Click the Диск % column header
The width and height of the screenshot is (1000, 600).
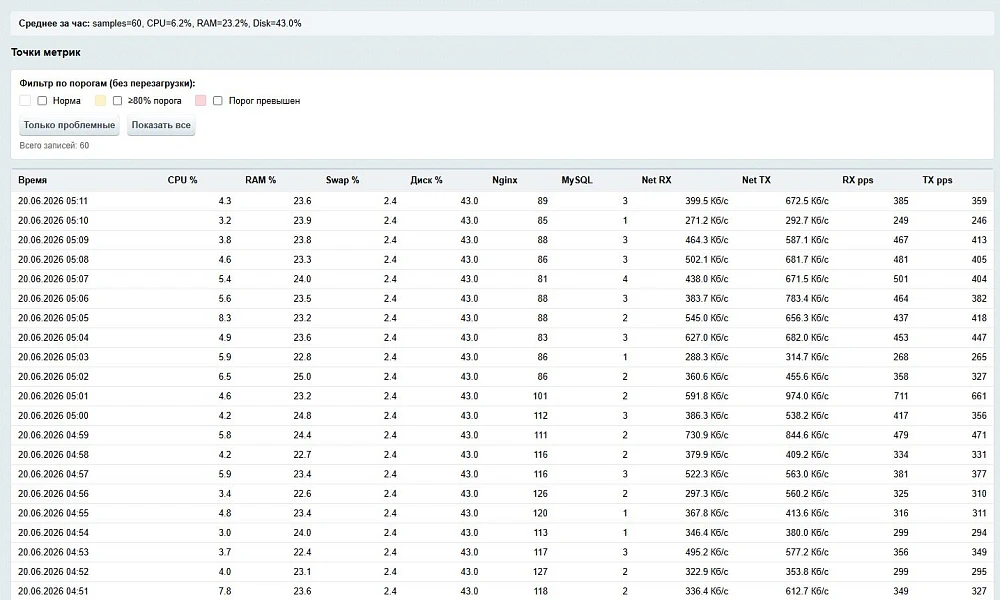click(426, 180)
